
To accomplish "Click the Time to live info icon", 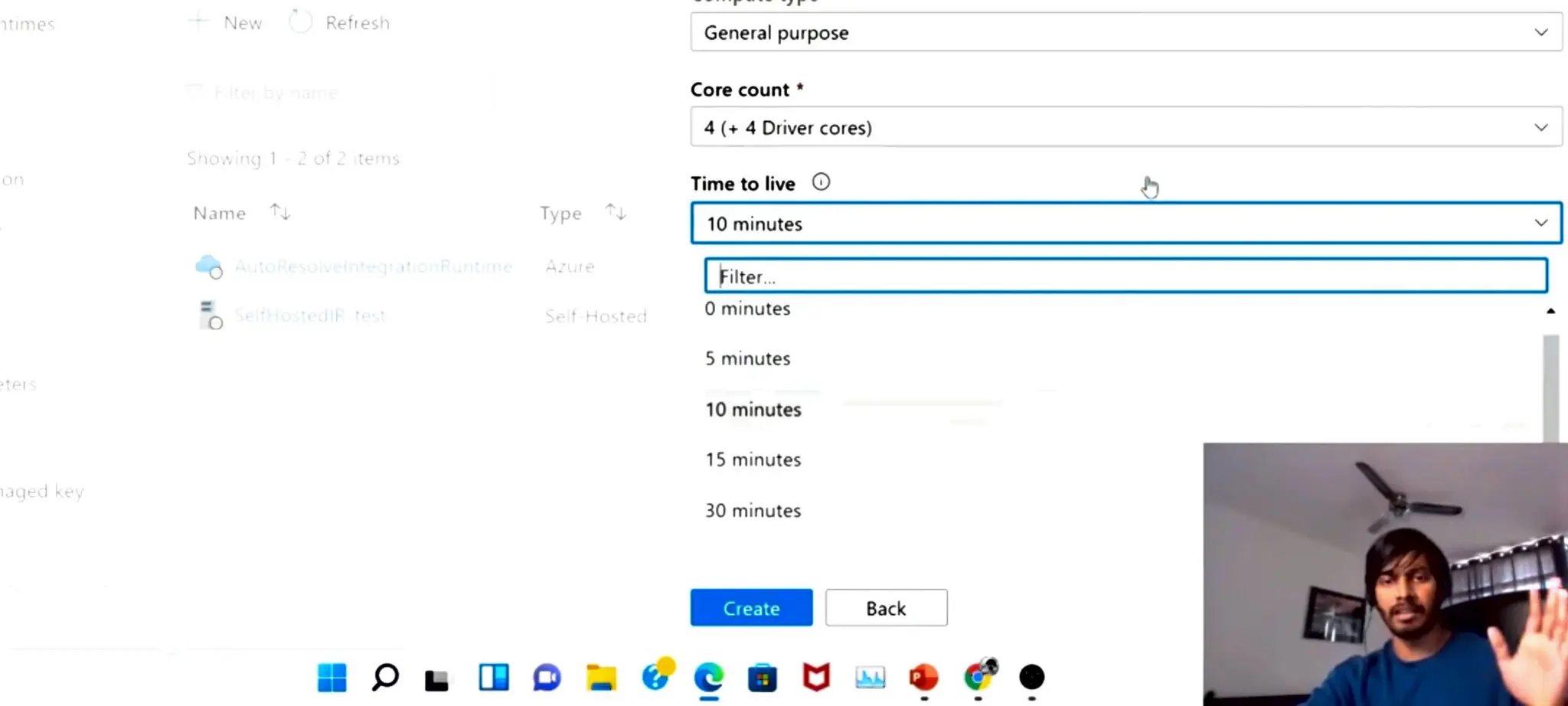I will pyautogui.click(x=821, y=182).
